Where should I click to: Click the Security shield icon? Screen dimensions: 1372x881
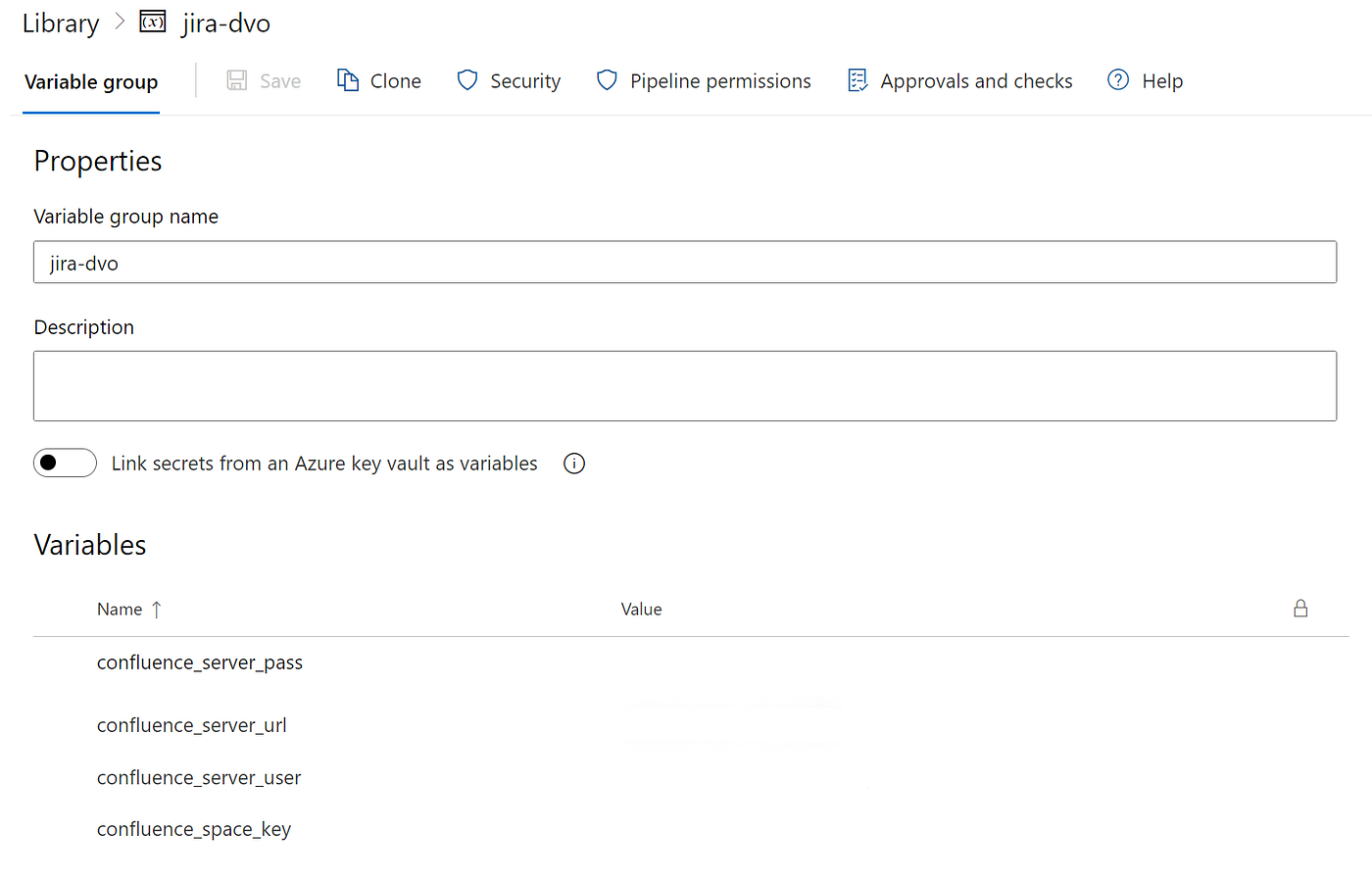[x=467, y=80]
